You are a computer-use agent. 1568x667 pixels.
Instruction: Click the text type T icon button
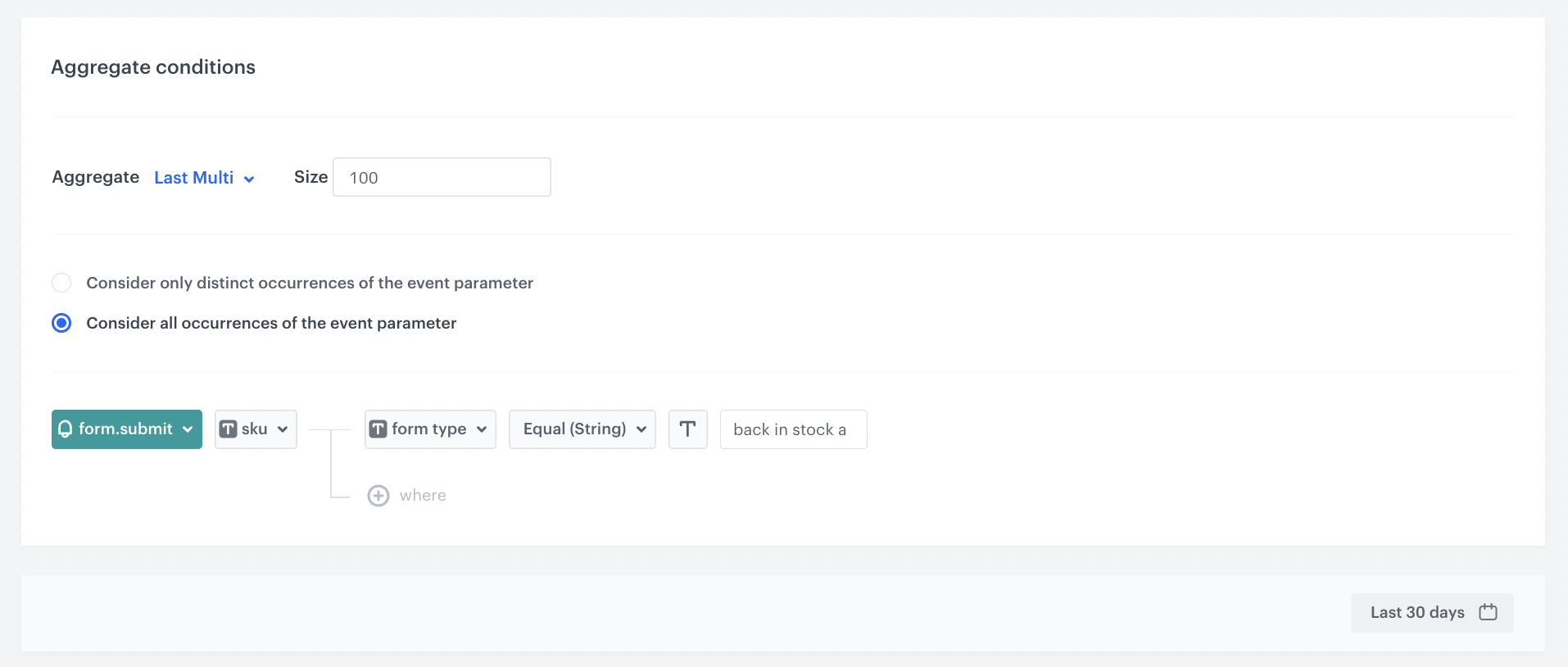688,429
